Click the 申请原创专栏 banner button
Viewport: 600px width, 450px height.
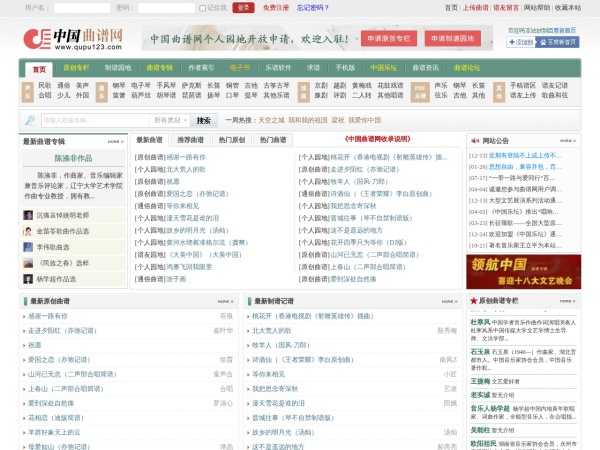point(389,39)
